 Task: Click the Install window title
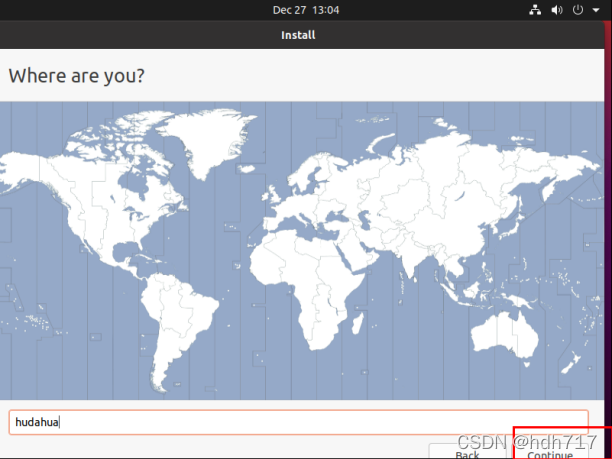[298, 35]
